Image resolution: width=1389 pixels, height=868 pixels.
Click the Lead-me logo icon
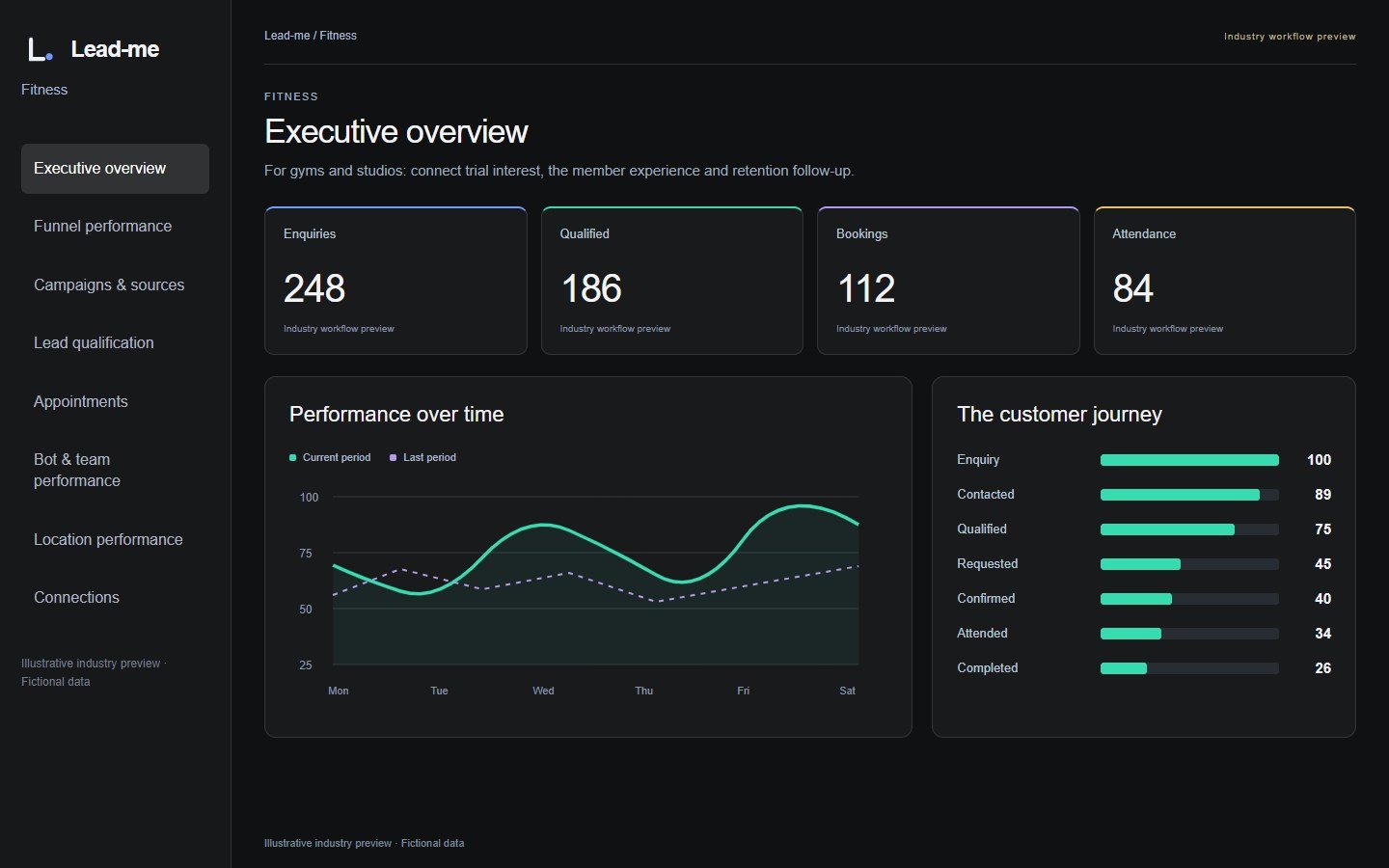coord(40,49)
